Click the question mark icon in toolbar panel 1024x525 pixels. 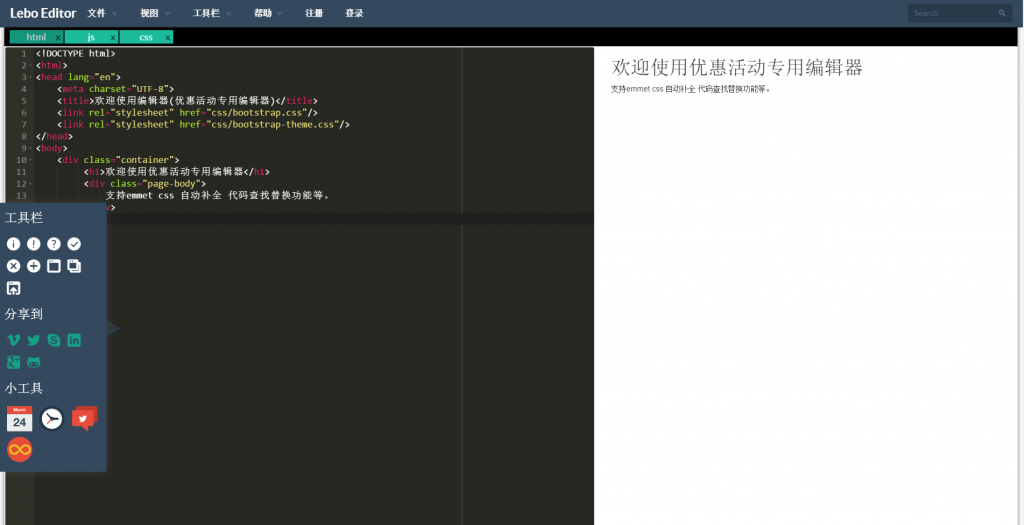tap(54, 244)
